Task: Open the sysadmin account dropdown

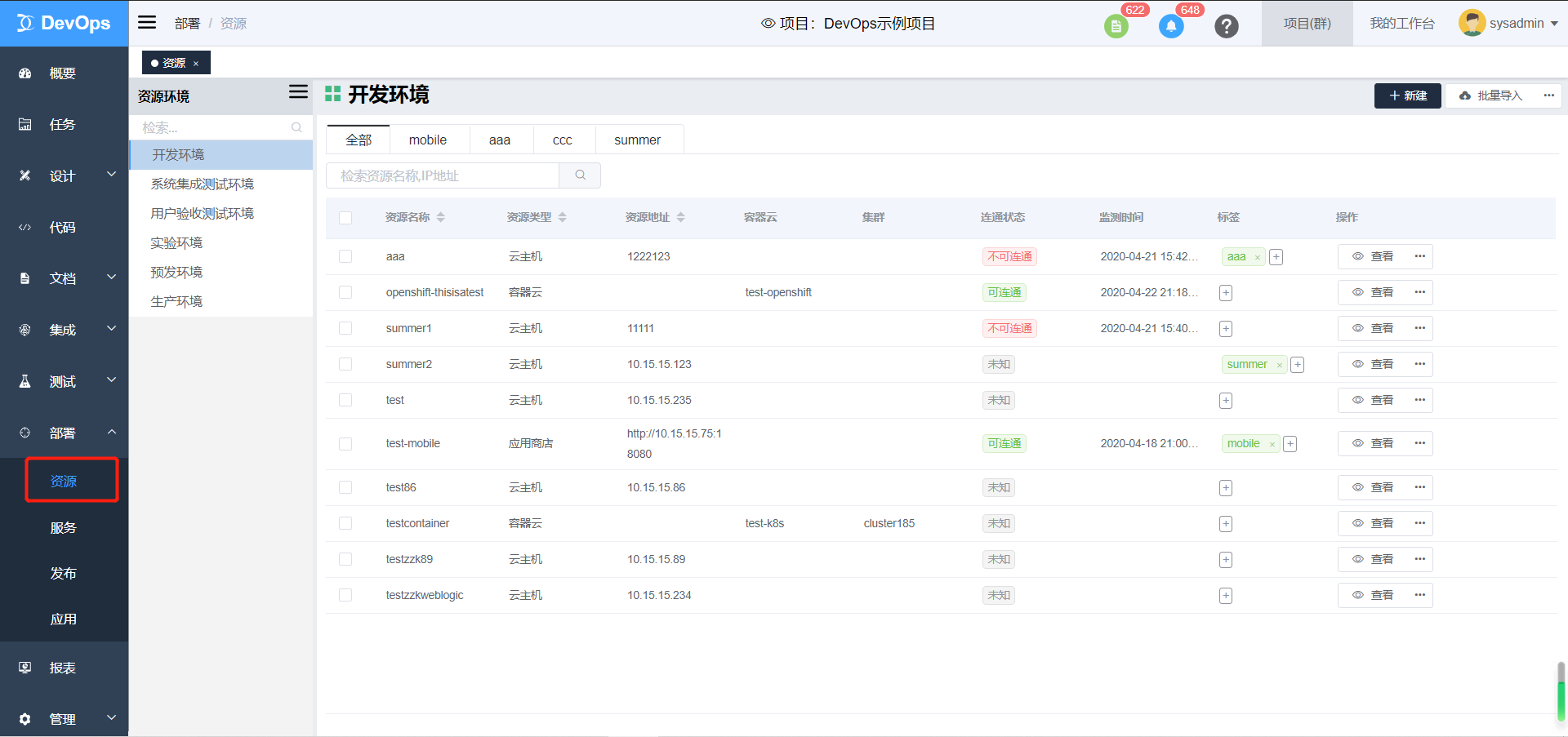Action: [1553, 24]
